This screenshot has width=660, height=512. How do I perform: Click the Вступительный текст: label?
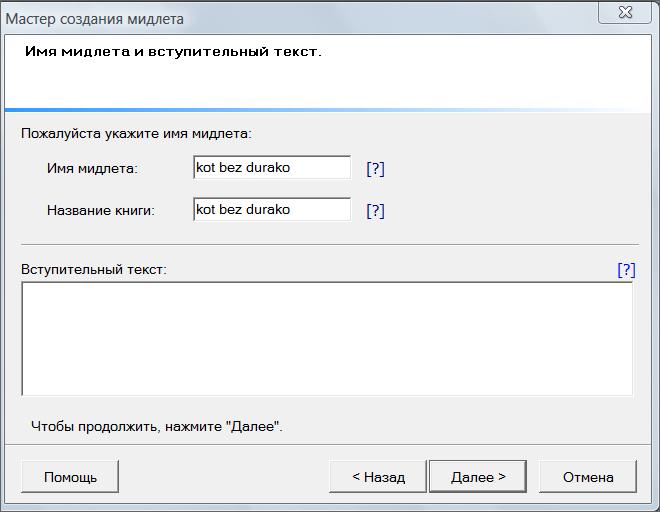94,270
